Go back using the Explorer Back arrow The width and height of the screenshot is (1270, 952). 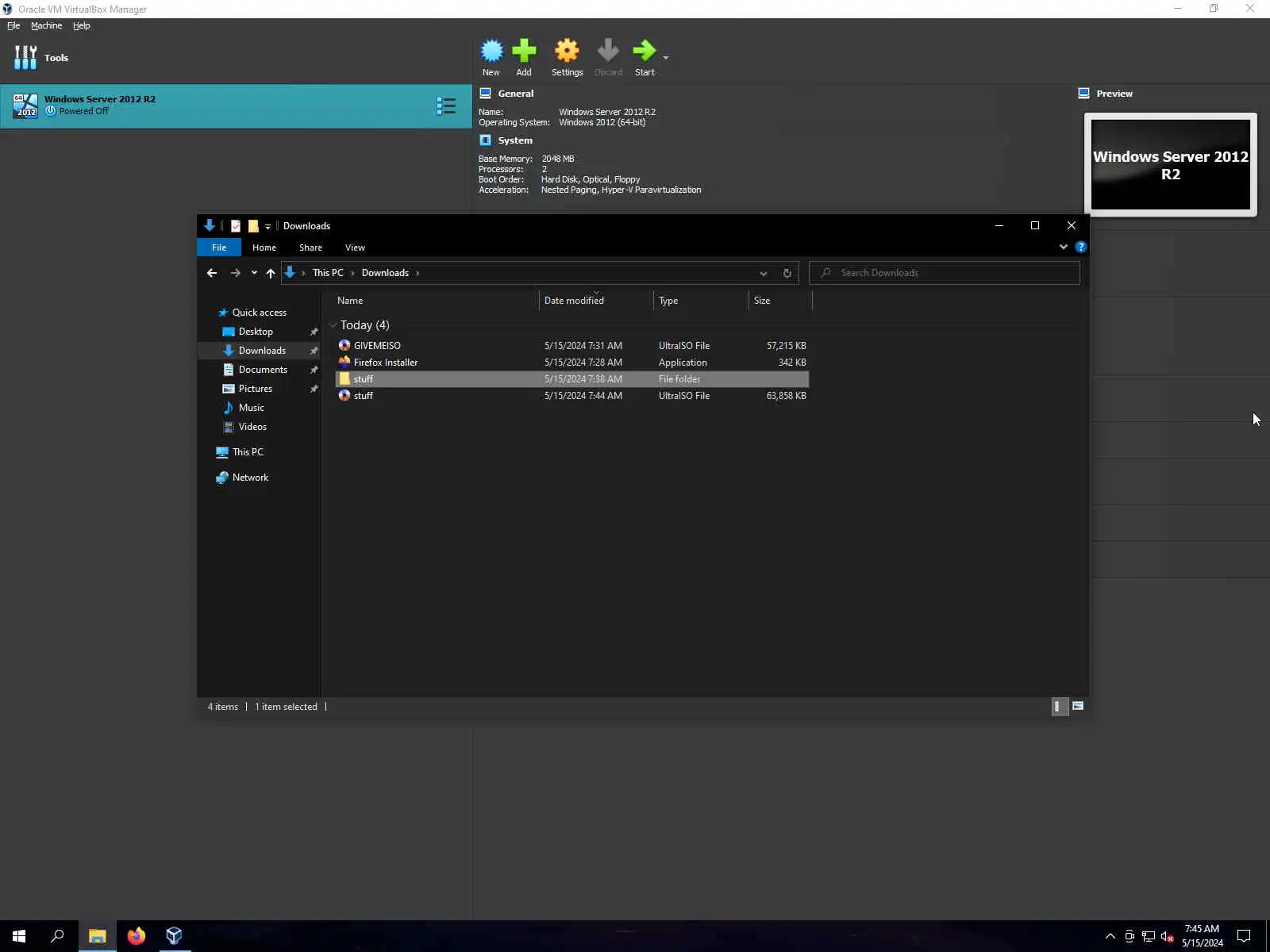[212, 273]
